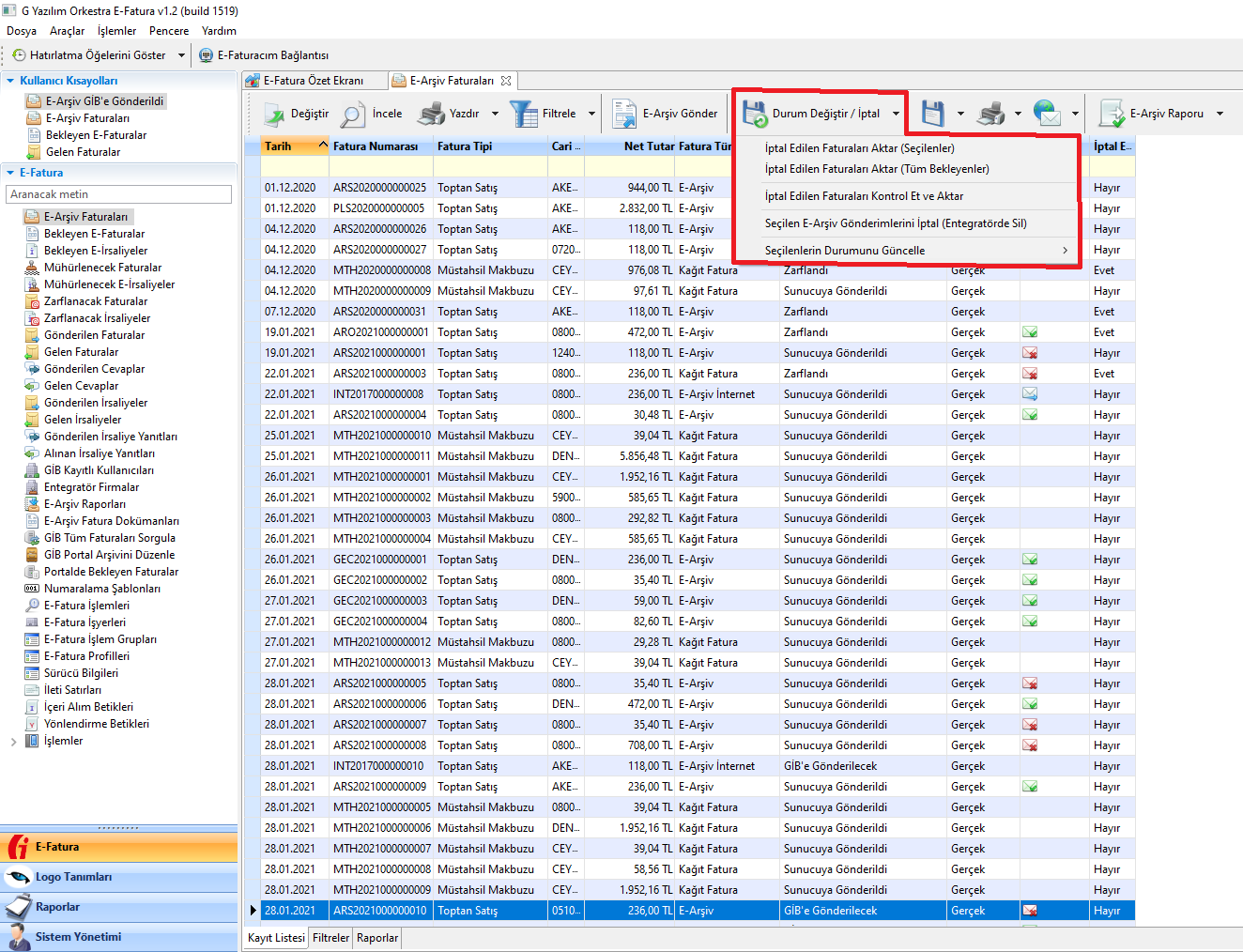The width and height of the screenshot is (1243, 952).
Task: Select İptal Edilen Faturaları Kontrol Et ve Aktar
Action: (x=864, y=196)
